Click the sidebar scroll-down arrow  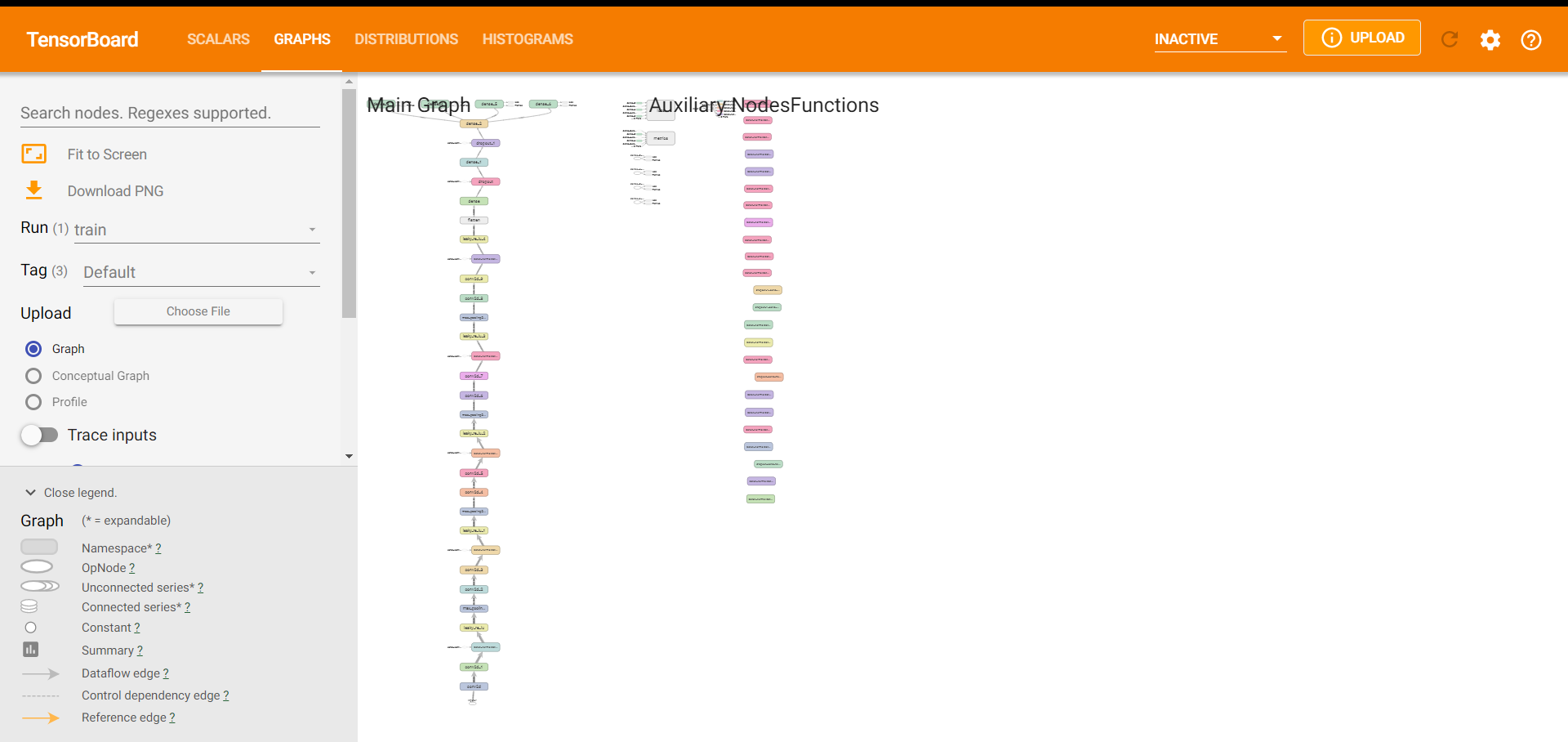click(349, 456)
